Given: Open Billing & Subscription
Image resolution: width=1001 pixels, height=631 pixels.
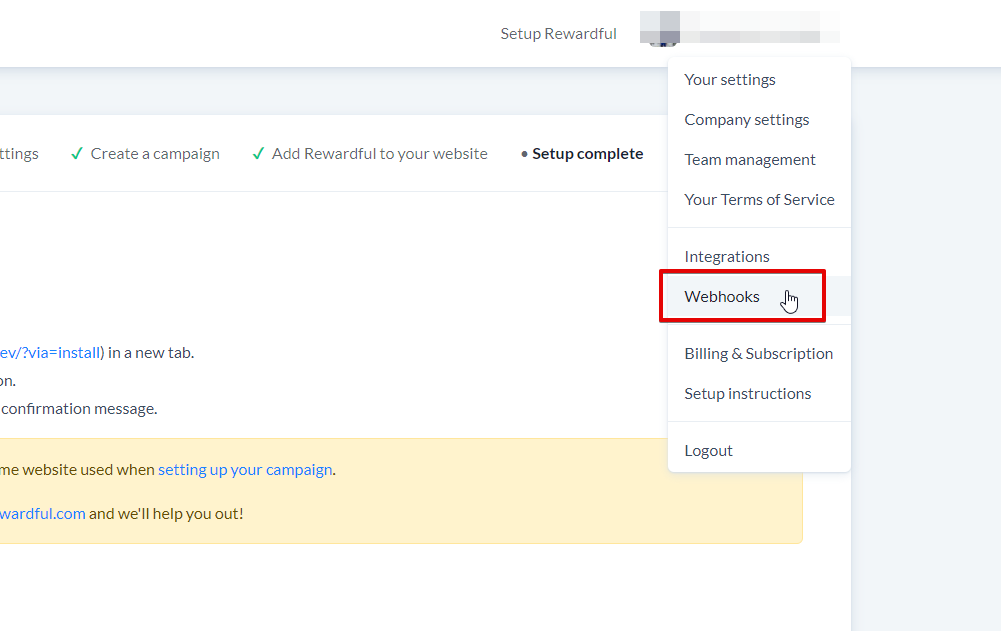Looking at the screenshot, I should (759, 354).
